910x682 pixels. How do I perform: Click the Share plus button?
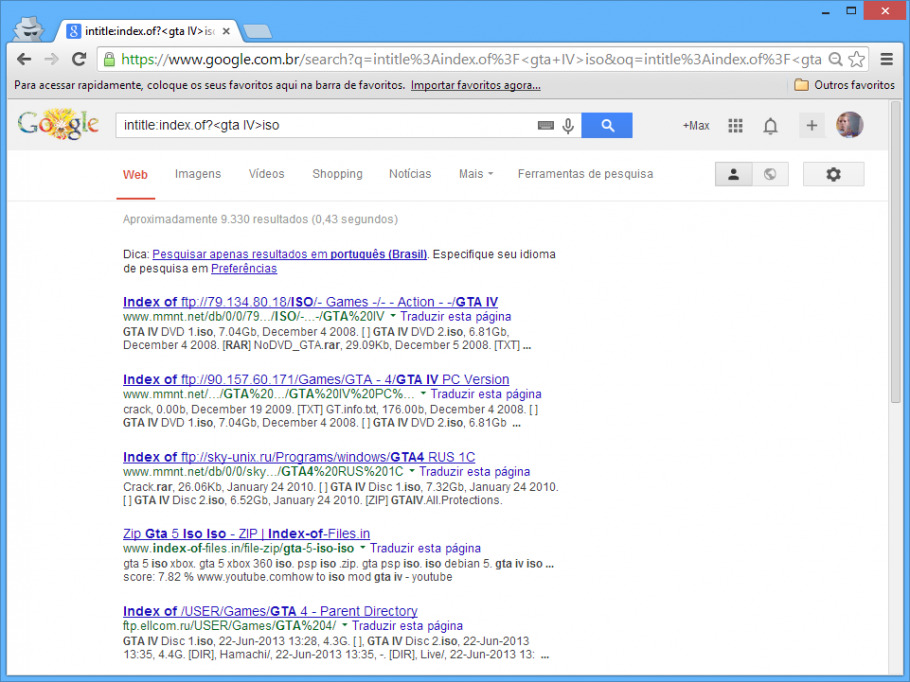tap(811, 125)
